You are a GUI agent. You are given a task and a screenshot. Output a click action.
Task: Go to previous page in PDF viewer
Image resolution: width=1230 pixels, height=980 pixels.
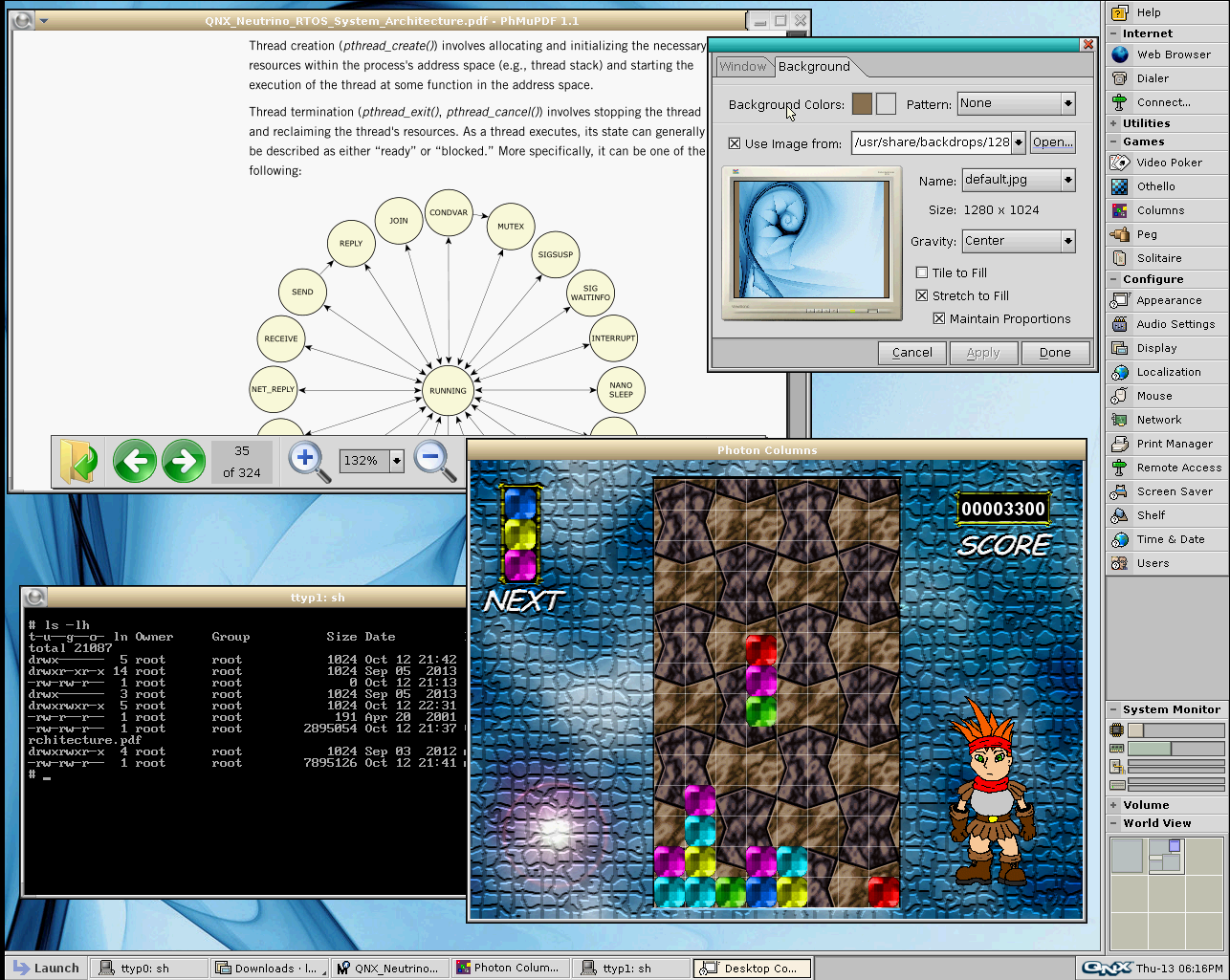click(x=135, y=461)
